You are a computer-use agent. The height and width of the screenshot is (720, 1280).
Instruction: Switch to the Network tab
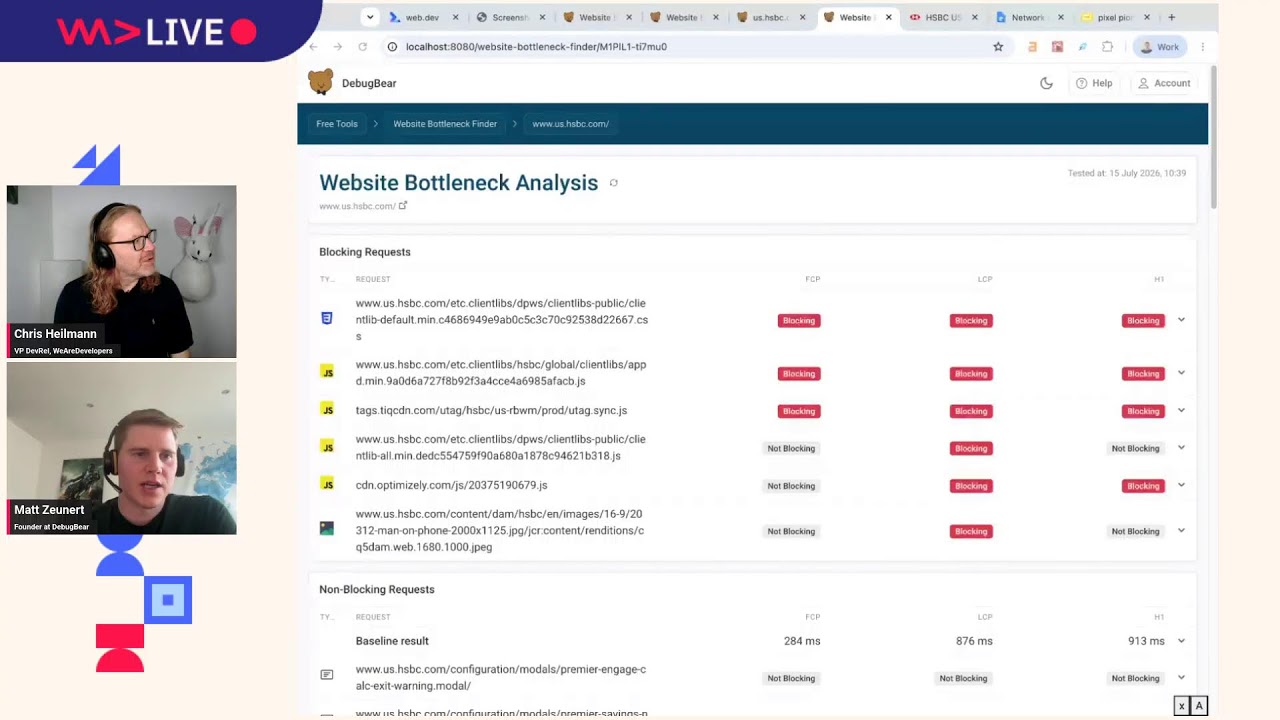(1029, 17)
